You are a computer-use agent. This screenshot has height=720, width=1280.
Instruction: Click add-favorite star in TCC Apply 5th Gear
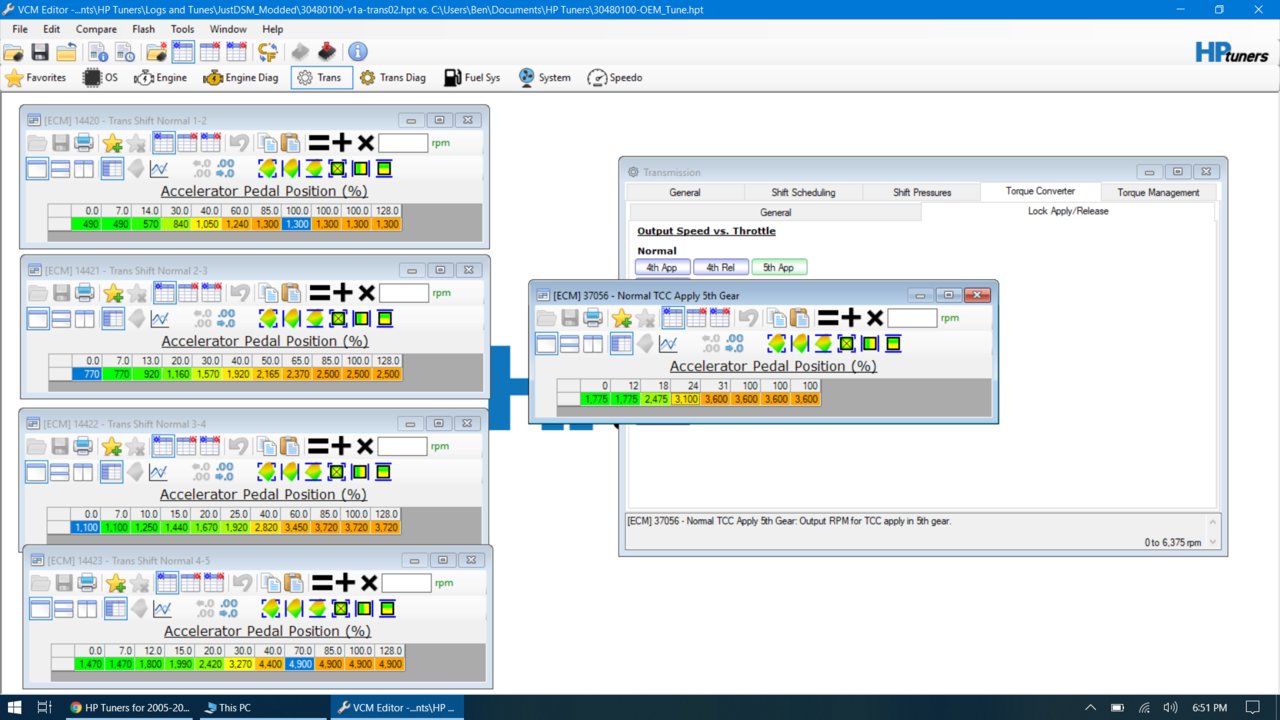(x=621, y=318)
